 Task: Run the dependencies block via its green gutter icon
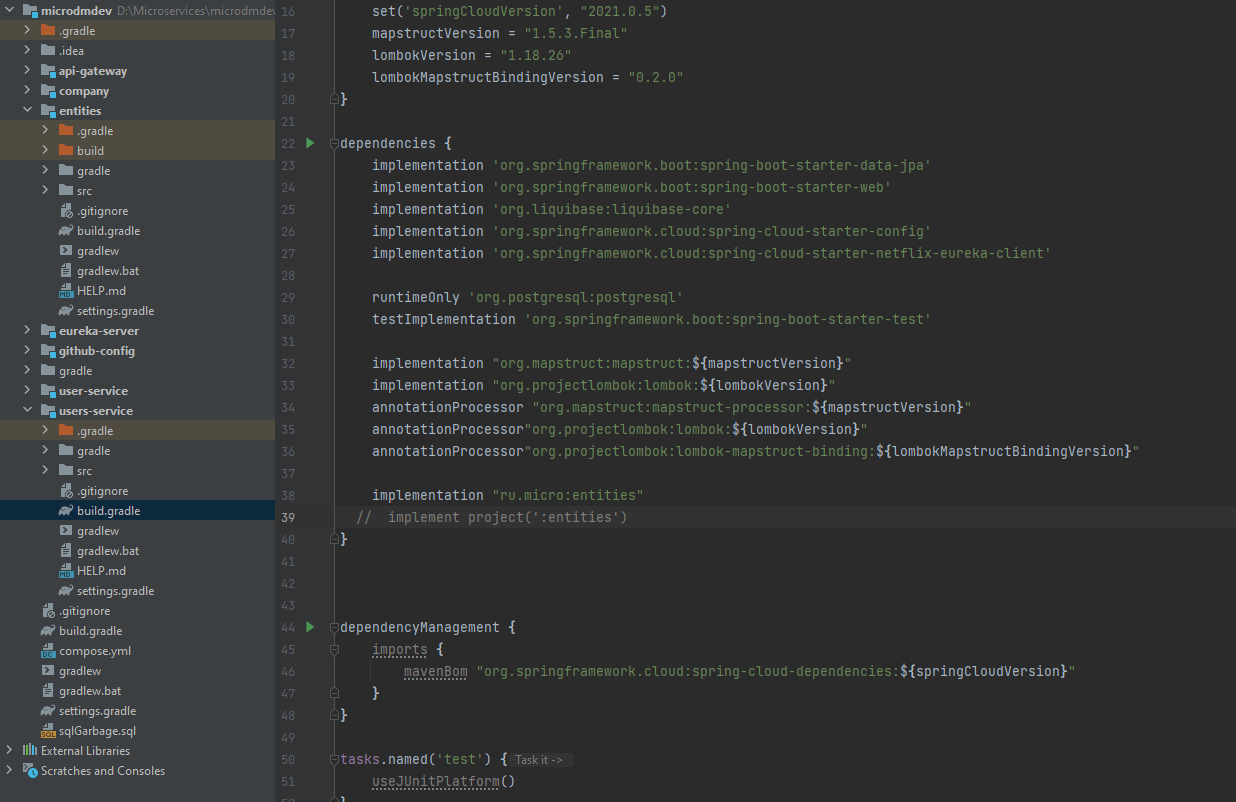tap(309, 143)
